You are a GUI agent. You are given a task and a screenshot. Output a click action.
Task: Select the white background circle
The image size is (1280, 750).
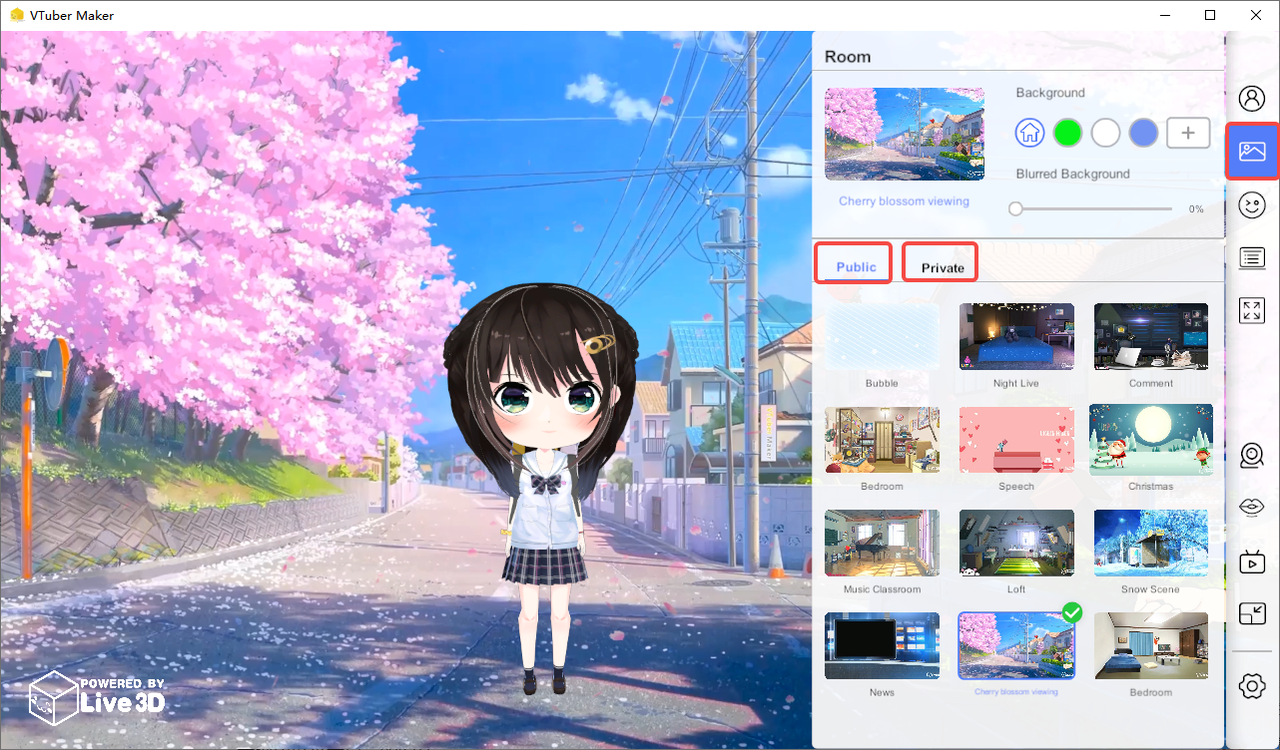coord(1105,132)
